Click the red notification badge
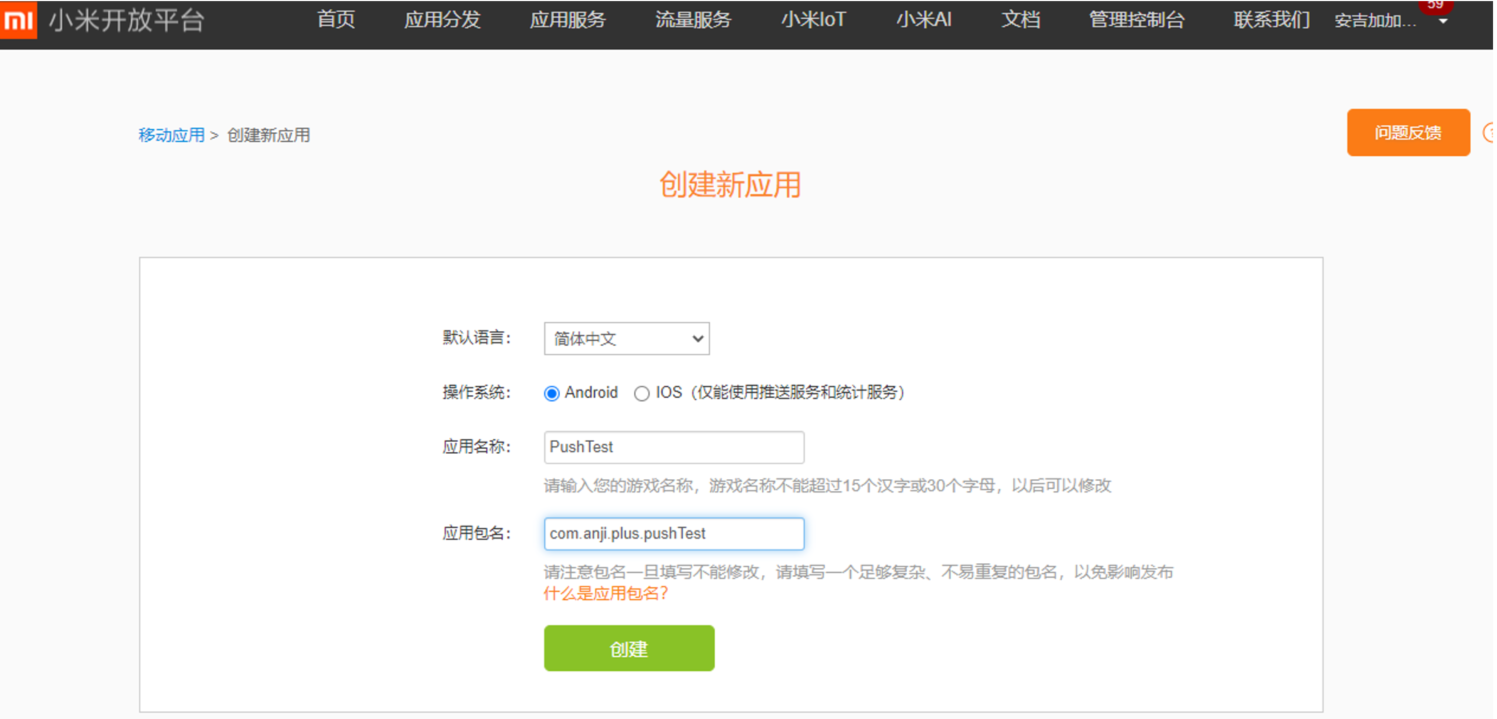Viewport: 1497px width, 719px height. point(1435,6)
